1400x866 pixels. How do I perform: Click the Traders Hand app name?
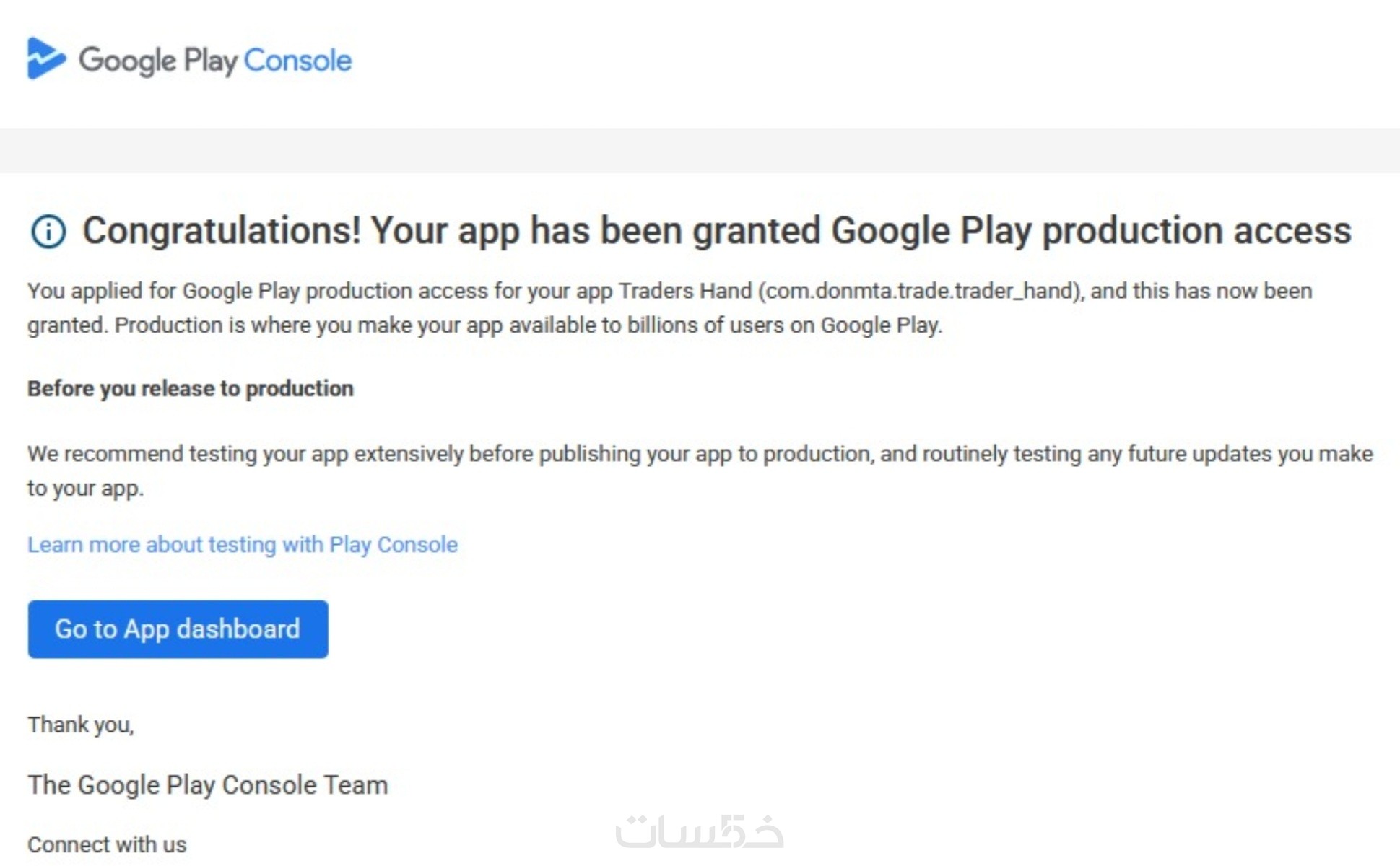[x=684, y=291]
